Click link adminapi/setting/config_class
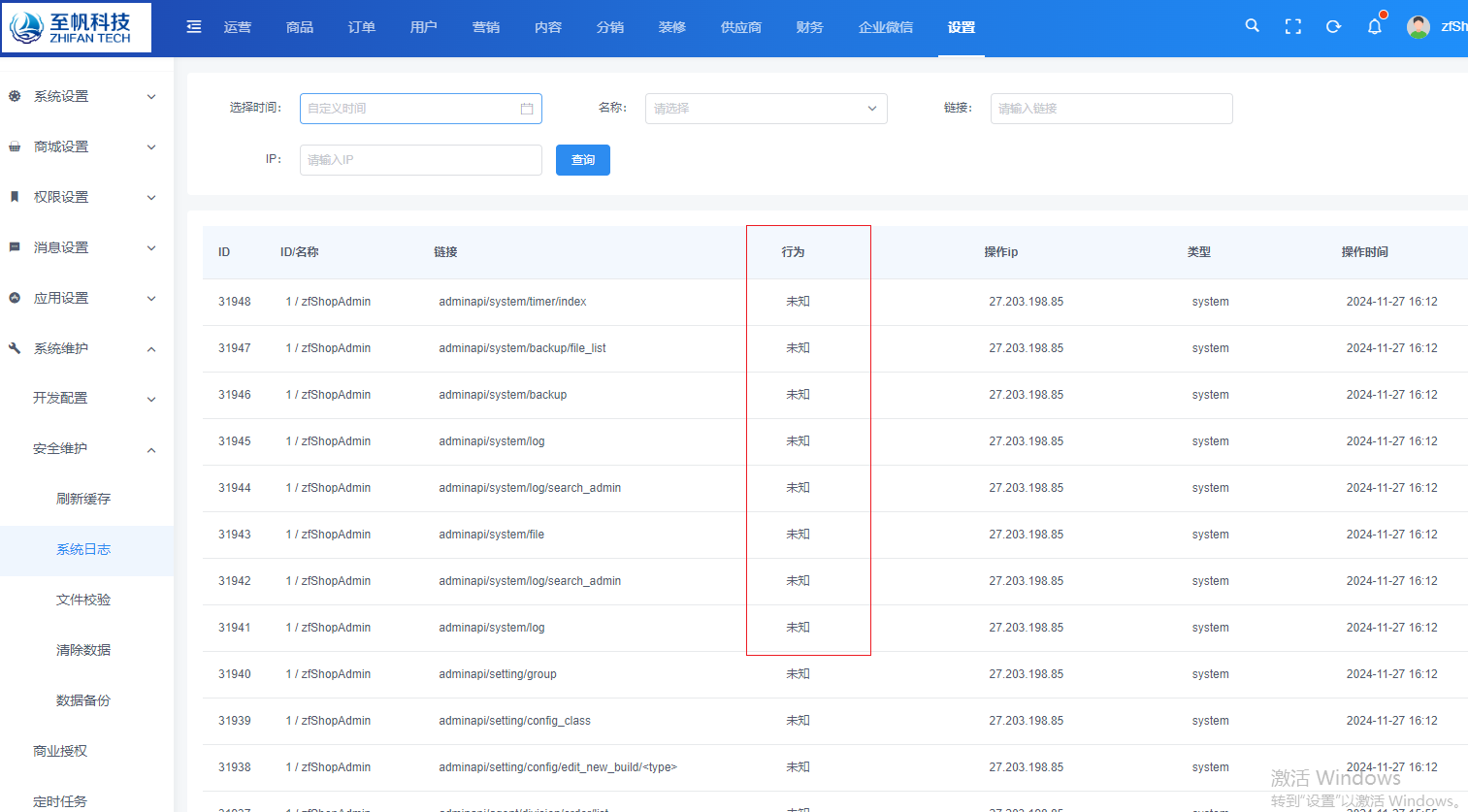 coord(514,721)
